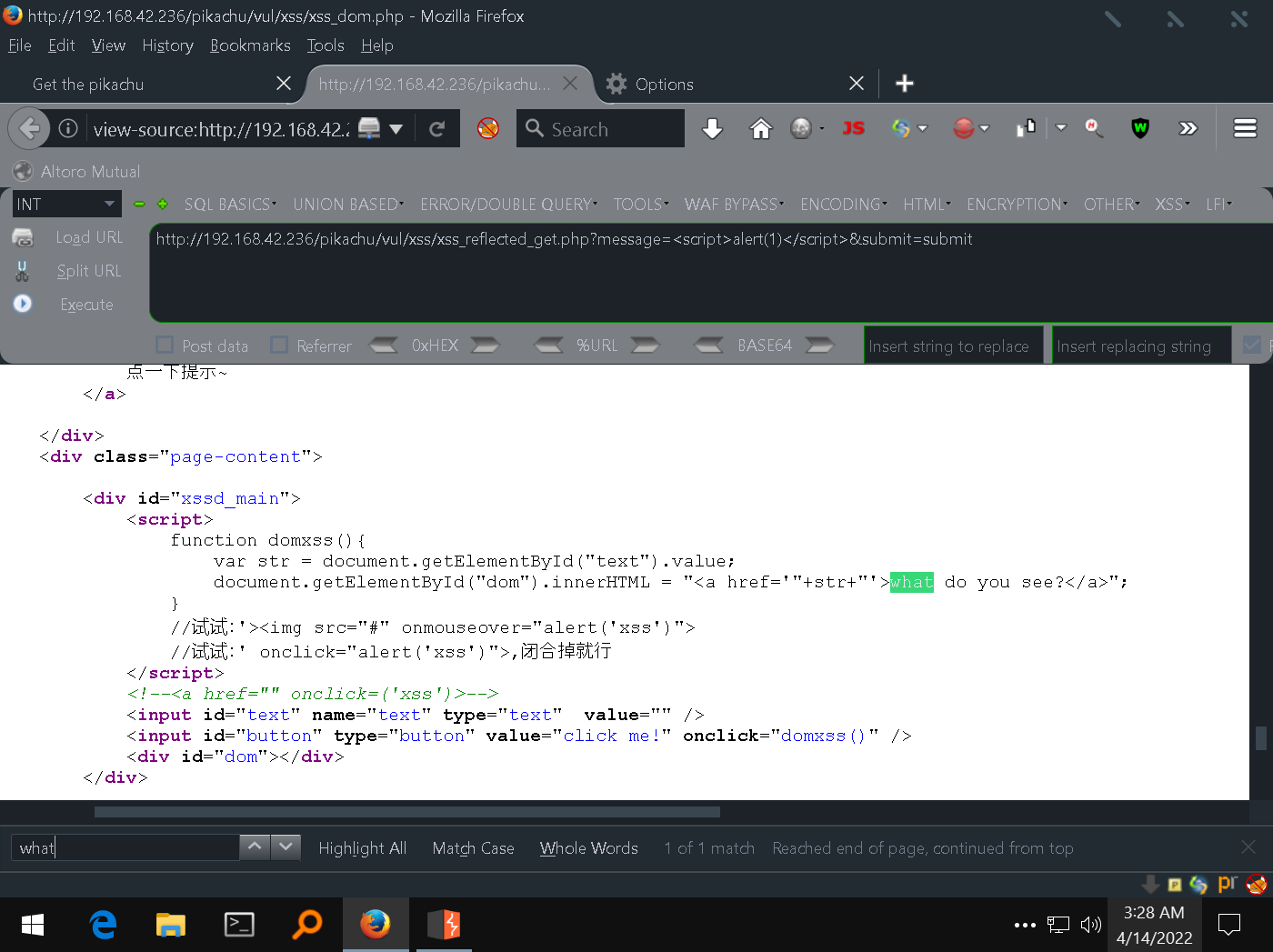Click the magnifier icon with red badge
The height and width of the screenshot is (952, 1273).
[x=1094, y=128]
